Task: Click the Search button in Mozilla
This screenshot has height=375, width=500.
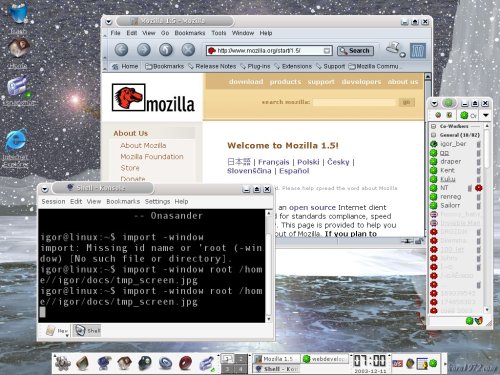Action: 355,51
